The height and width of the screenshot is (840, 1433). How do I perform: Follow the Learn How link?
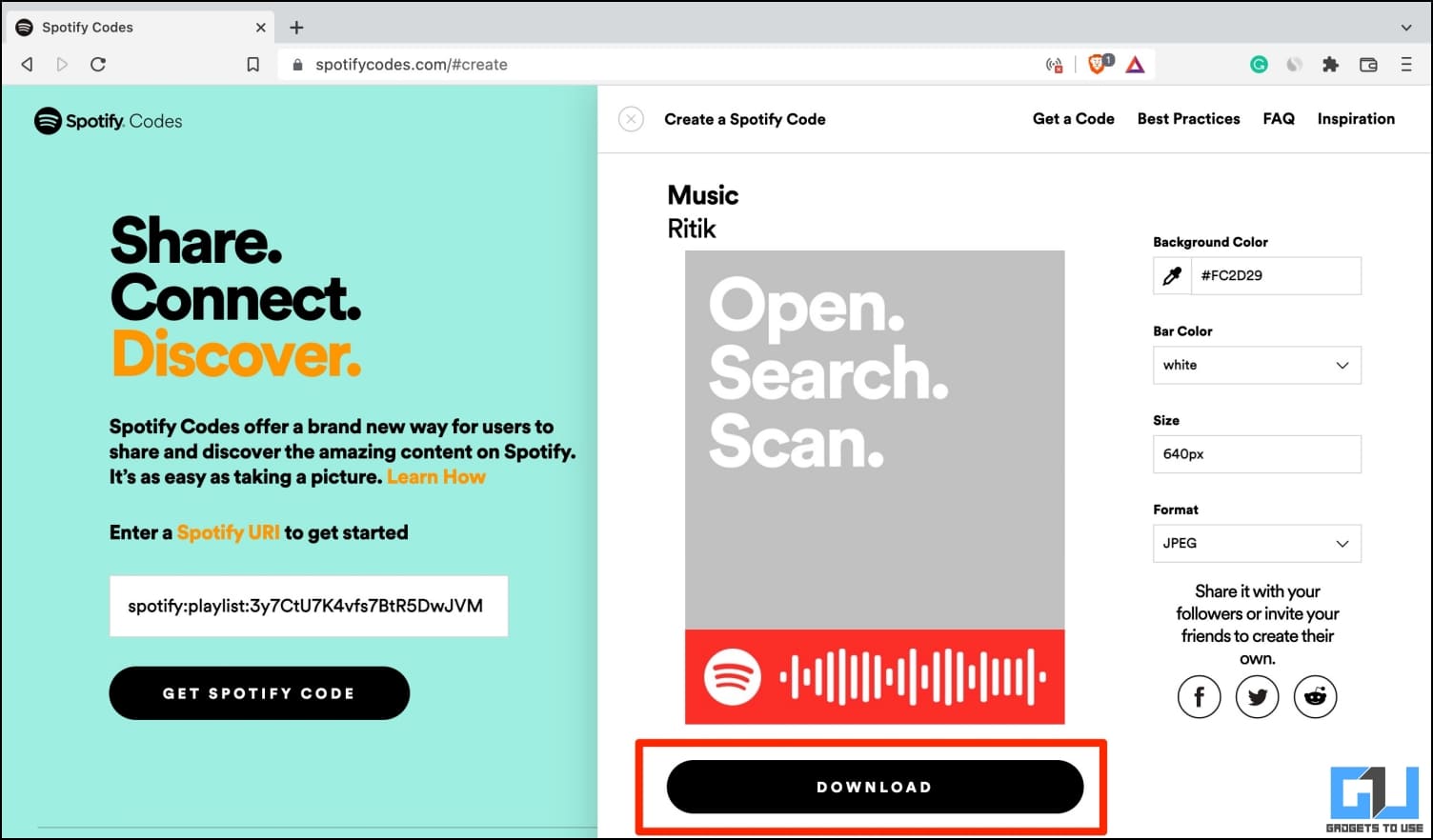coord(436,477)
